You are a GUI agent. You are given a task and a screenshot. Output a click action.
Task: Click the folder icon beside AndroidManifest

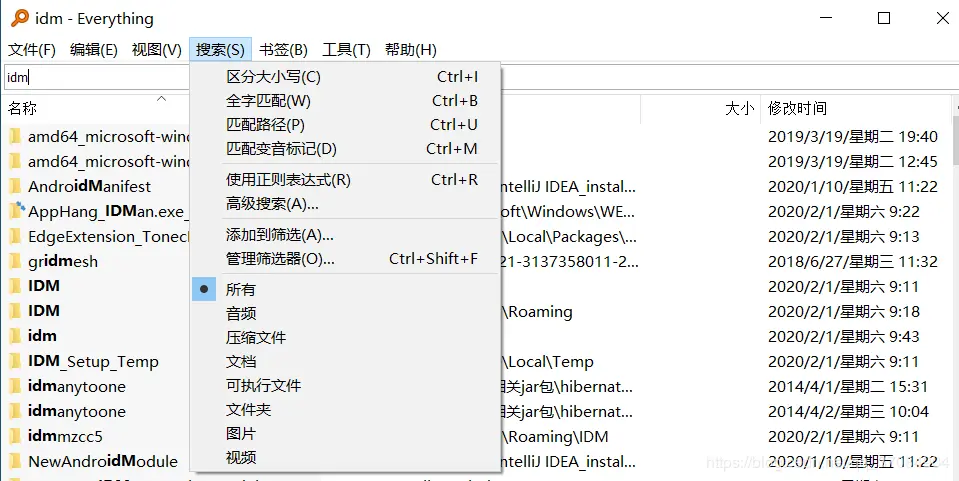coord(15,186)
